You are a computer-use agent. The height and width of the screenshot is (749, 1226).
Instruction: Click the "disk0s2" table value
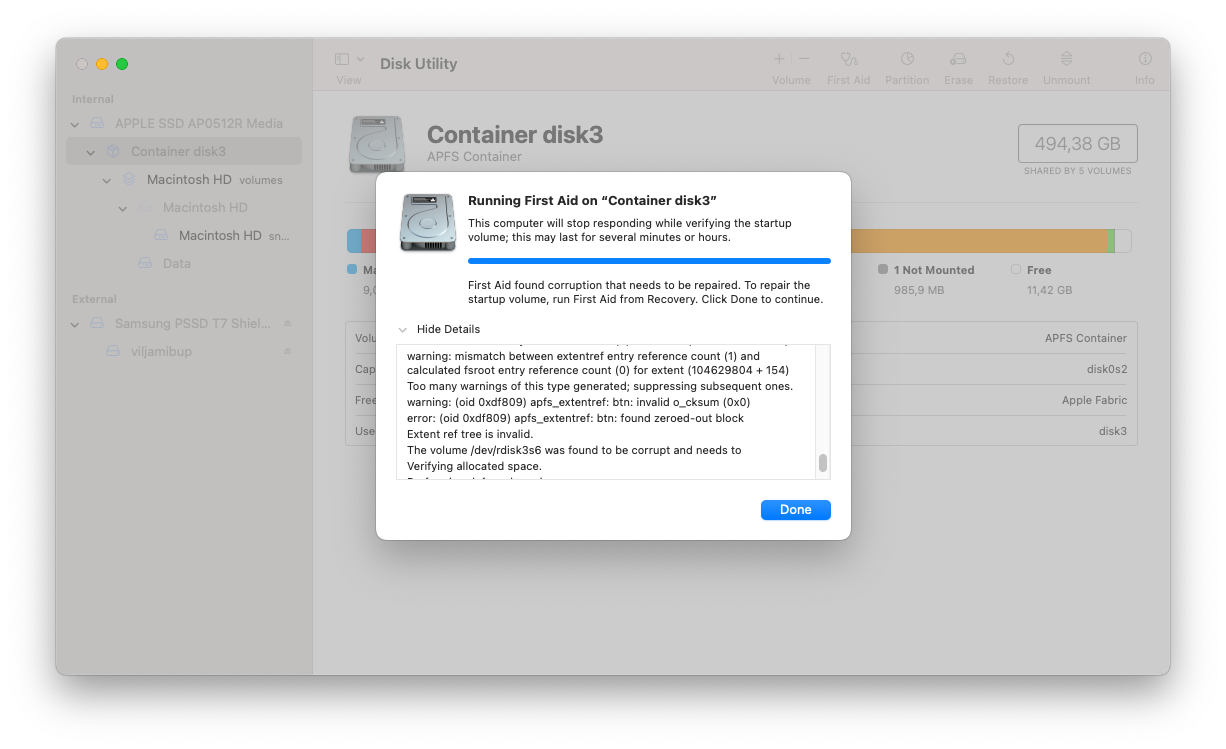[1107, 369]
